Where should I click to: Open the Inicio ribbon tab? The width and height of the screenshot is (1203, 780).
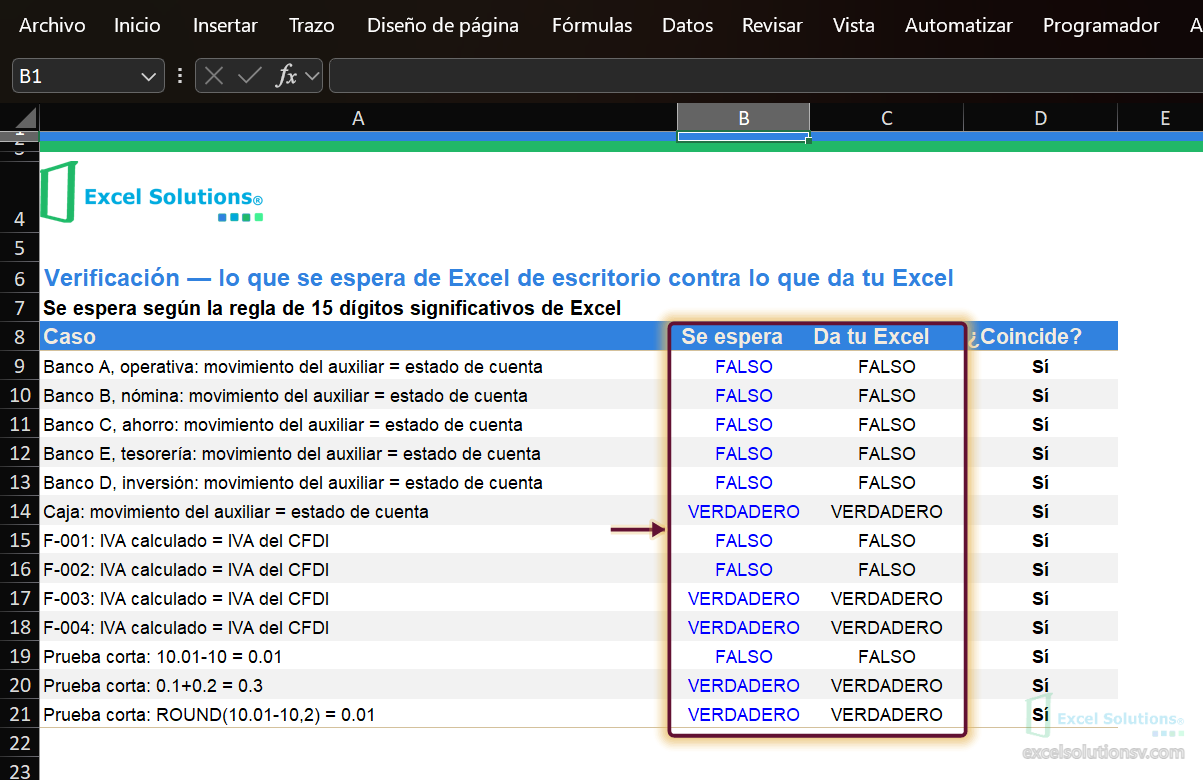[137, 26]
